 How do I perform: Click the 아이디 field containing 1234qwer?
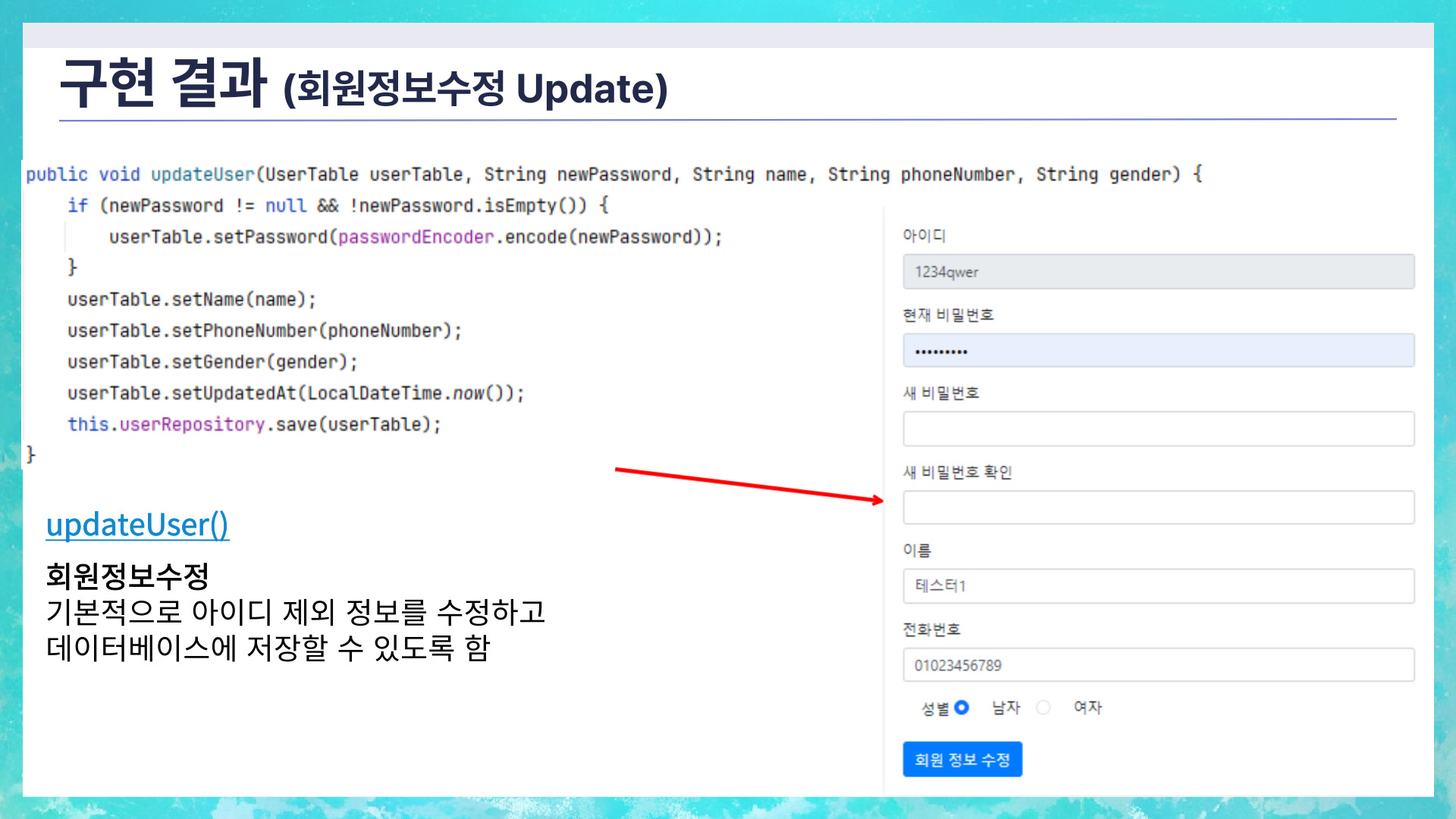[x=1158, y=271]
